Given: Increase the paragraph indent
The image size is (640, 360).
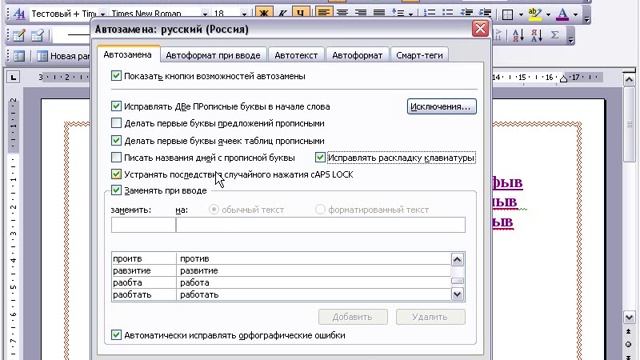Looking at the screenshot, I should [x=484, y=13].
